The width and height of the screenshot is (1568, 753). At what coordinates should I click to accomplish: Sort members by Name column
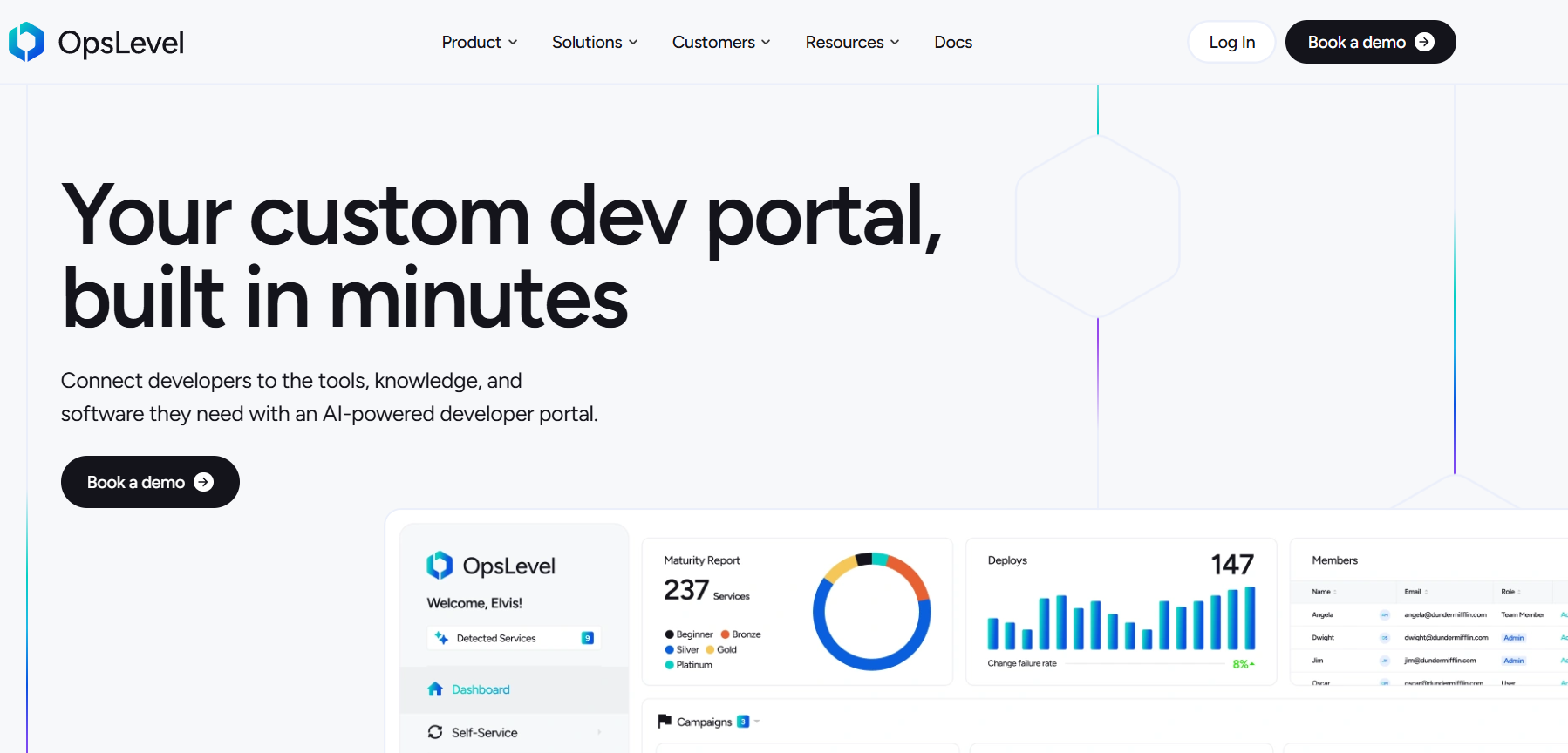click(1324, 592)
